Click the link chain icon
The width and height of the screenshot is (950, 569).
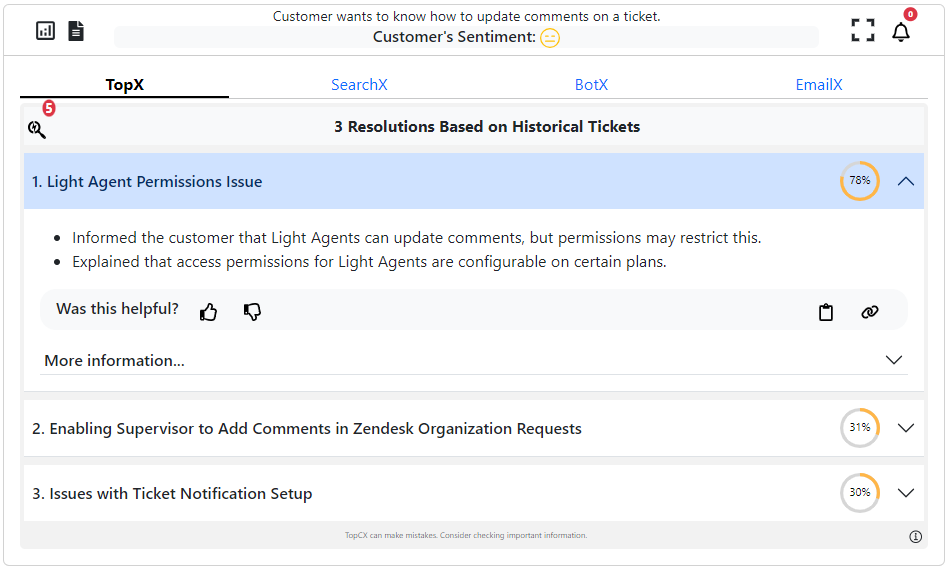[x=869, y=312]
